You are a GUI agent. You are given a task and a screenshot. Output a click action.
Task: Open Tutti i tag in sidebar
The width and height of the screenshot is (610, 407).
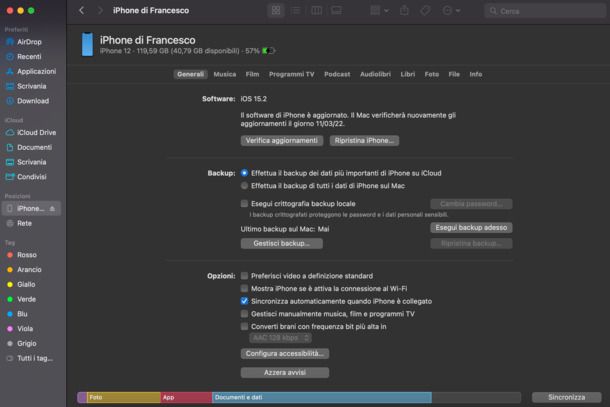point(31,358)
